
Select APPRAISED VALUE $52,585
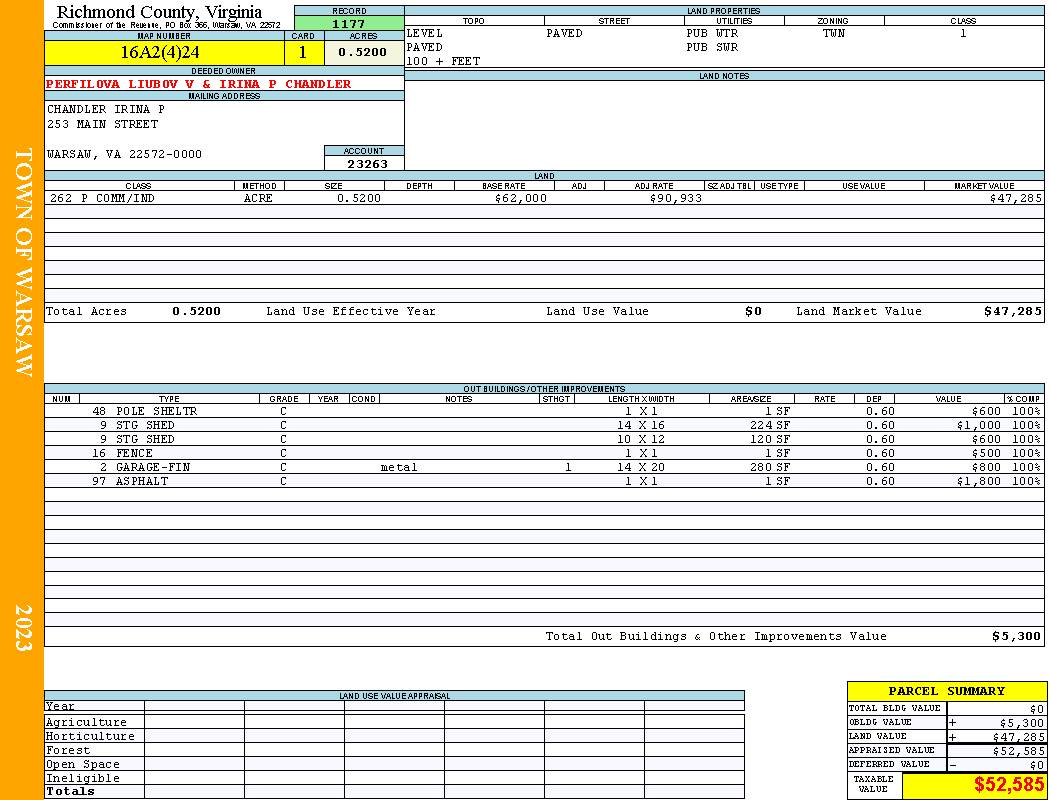(1018, 752)
